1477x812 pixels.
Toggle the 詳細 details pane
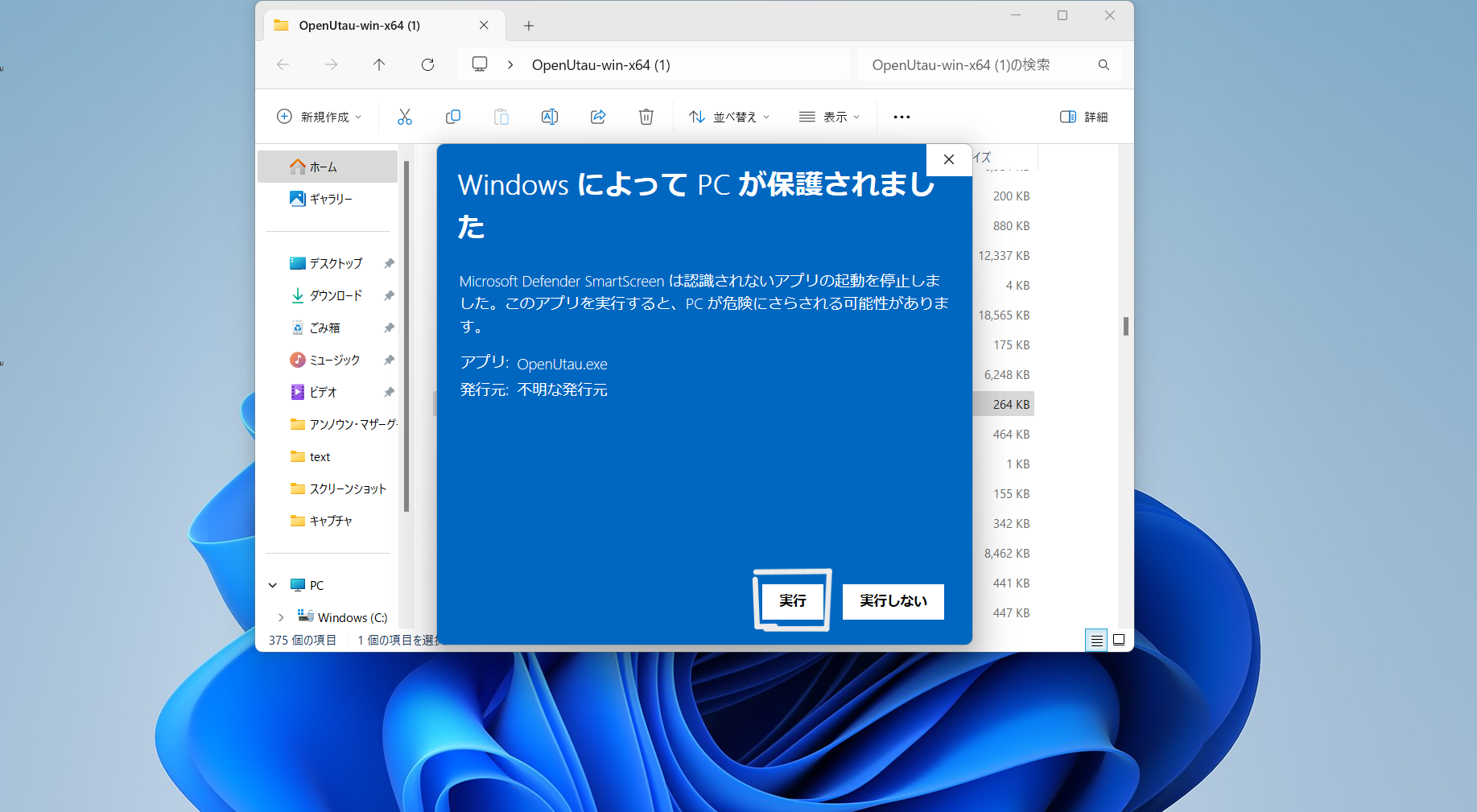[x=1084, y=117]
